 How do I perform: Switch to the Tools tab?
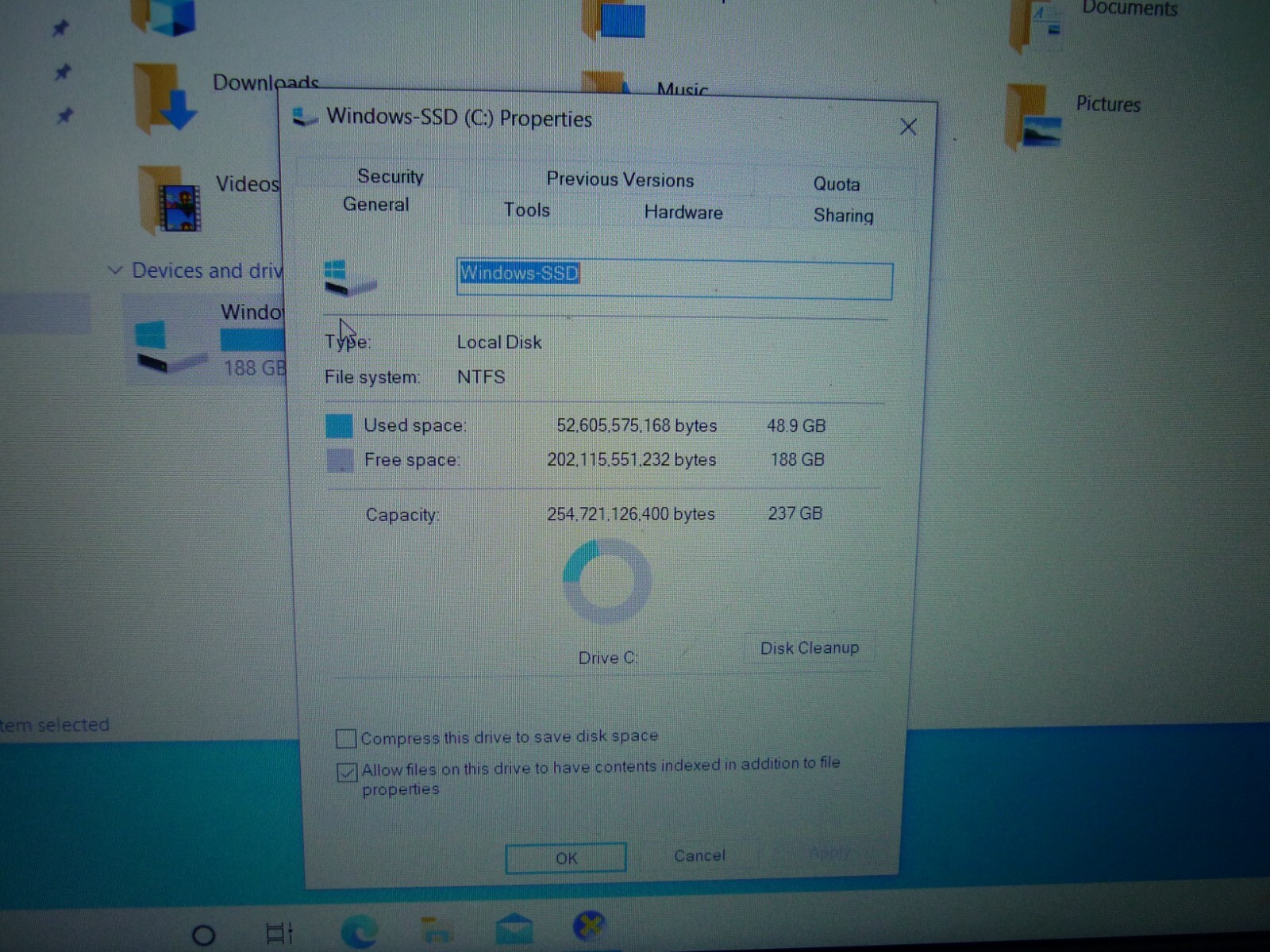(526, 210)
